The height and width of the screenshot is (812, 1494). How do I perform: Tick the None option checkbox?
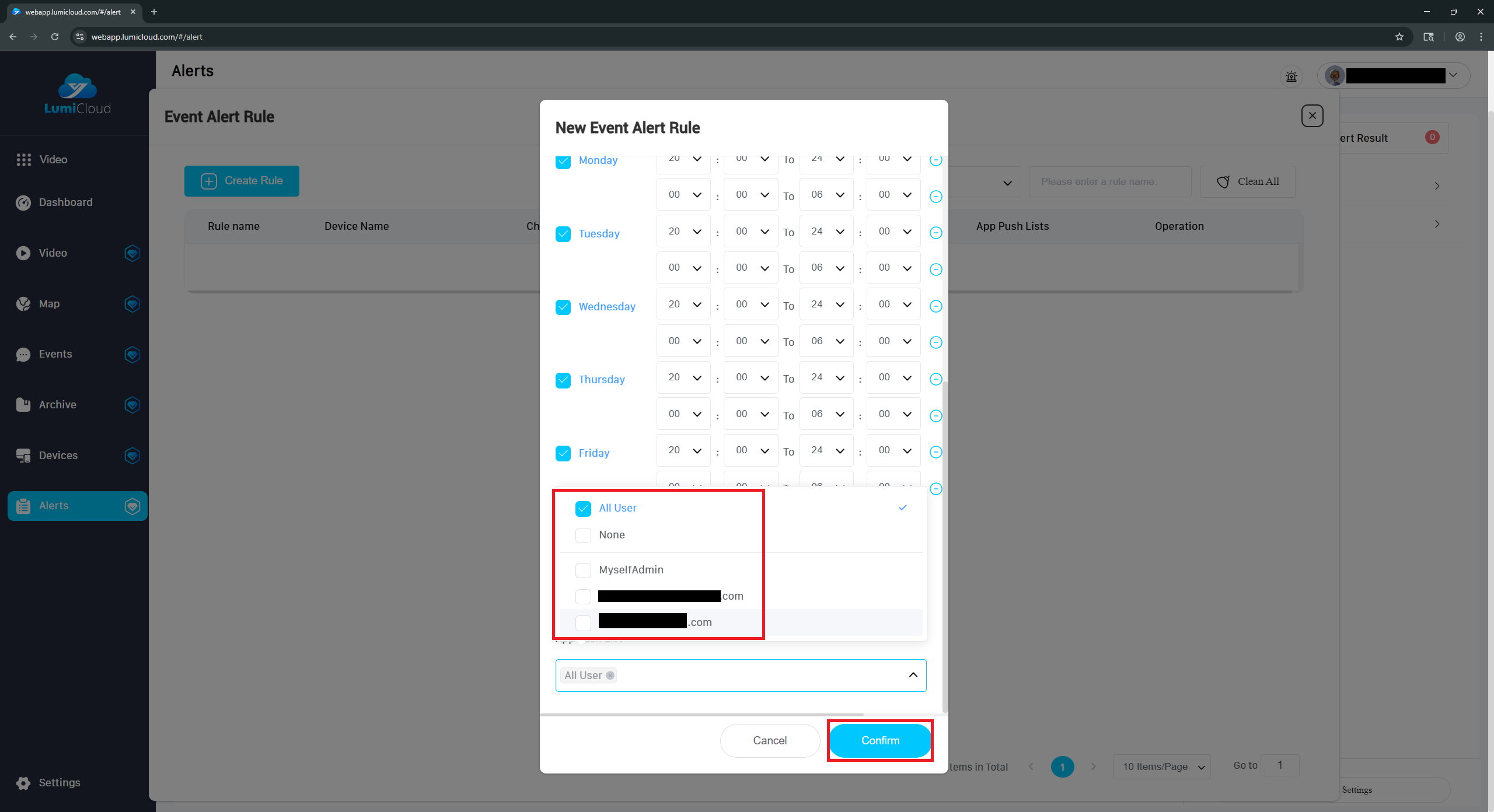583,535
